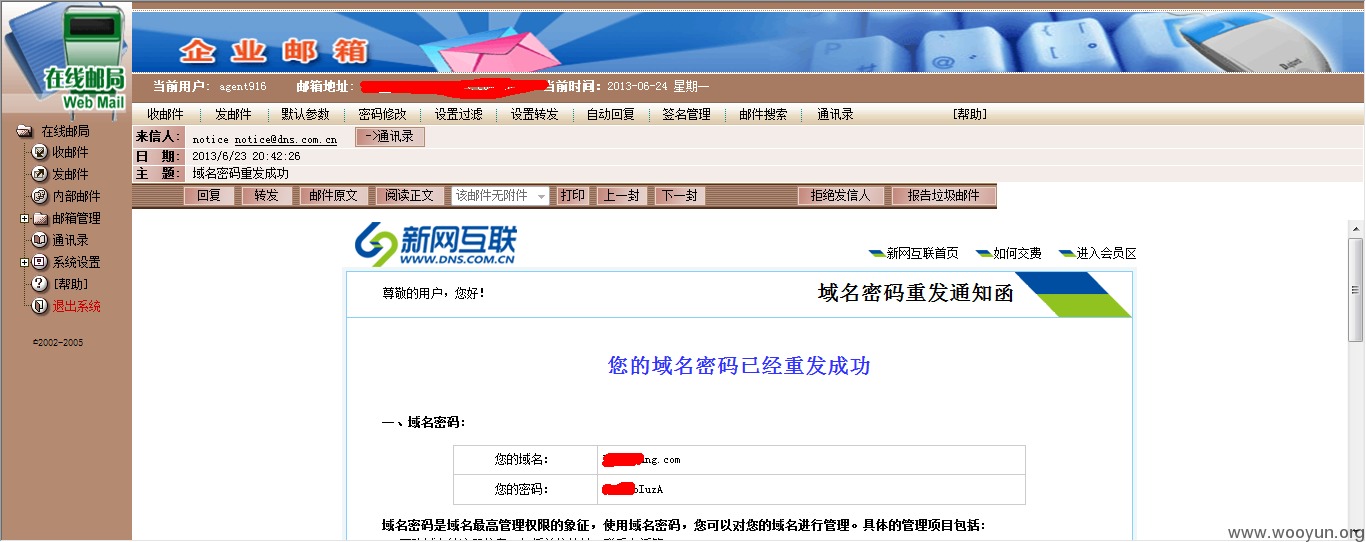This screenshot has height=542, width=1366.
Task: Expand the 邮箱管理 tree node
Action: 24,218
